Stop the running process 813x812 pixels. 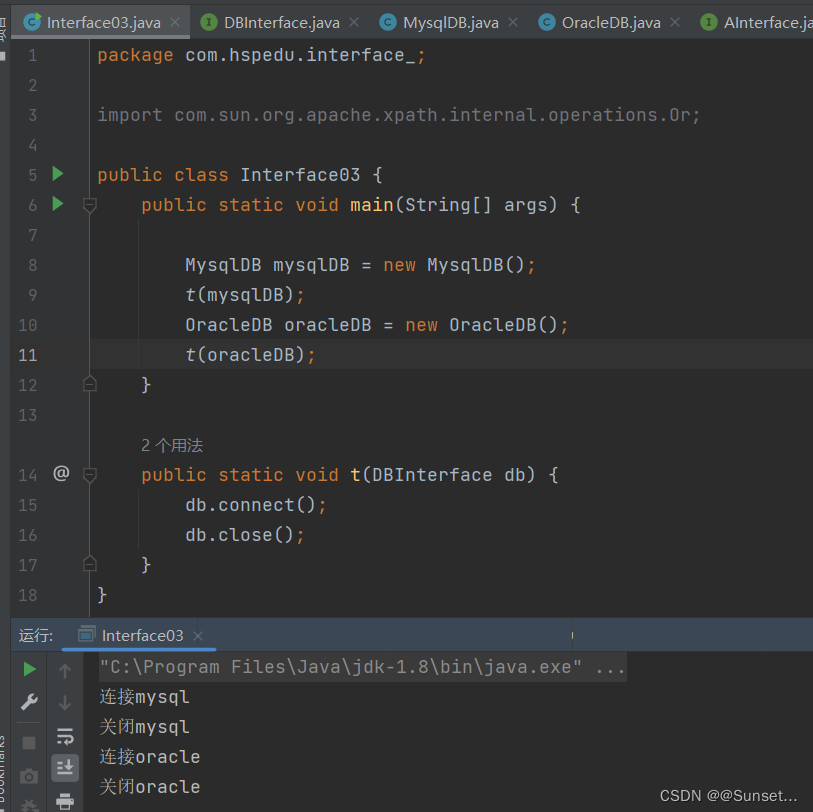click(x=30, y=743)
